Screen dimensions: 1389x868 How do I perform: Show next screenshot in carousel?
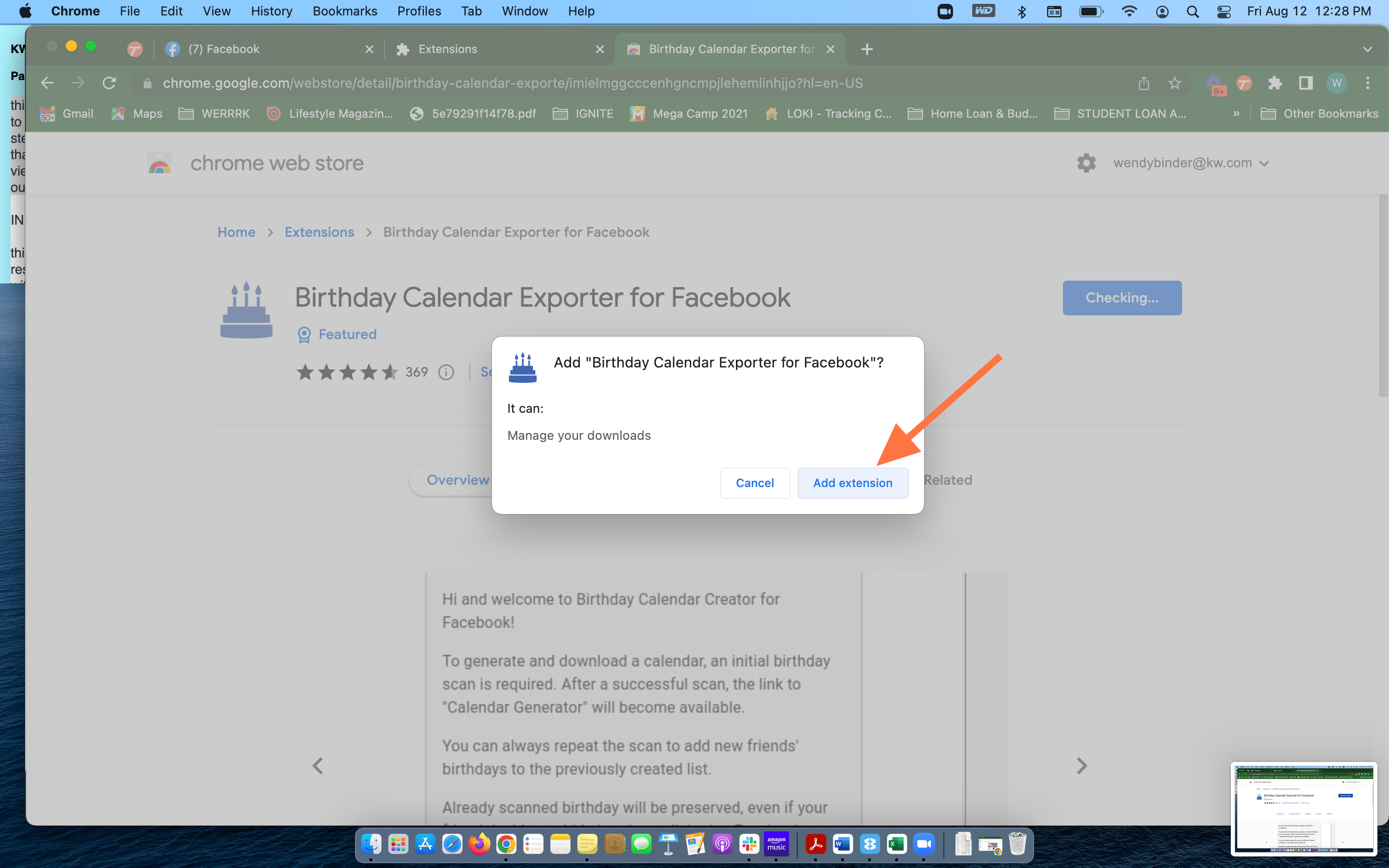[1081, 766]
